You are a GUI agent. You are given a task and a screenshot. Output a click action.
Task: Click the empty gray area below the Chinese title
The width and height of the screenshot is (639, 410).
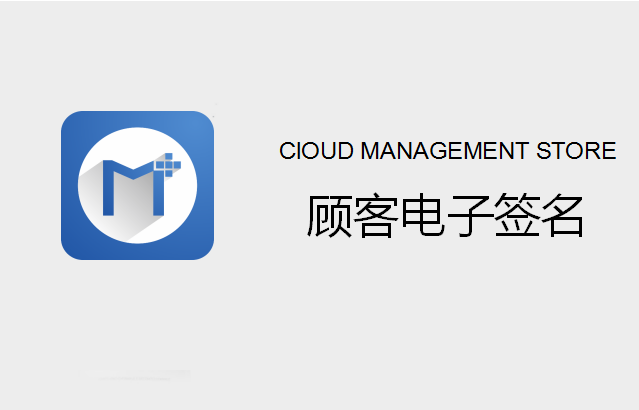coord(447,318)
